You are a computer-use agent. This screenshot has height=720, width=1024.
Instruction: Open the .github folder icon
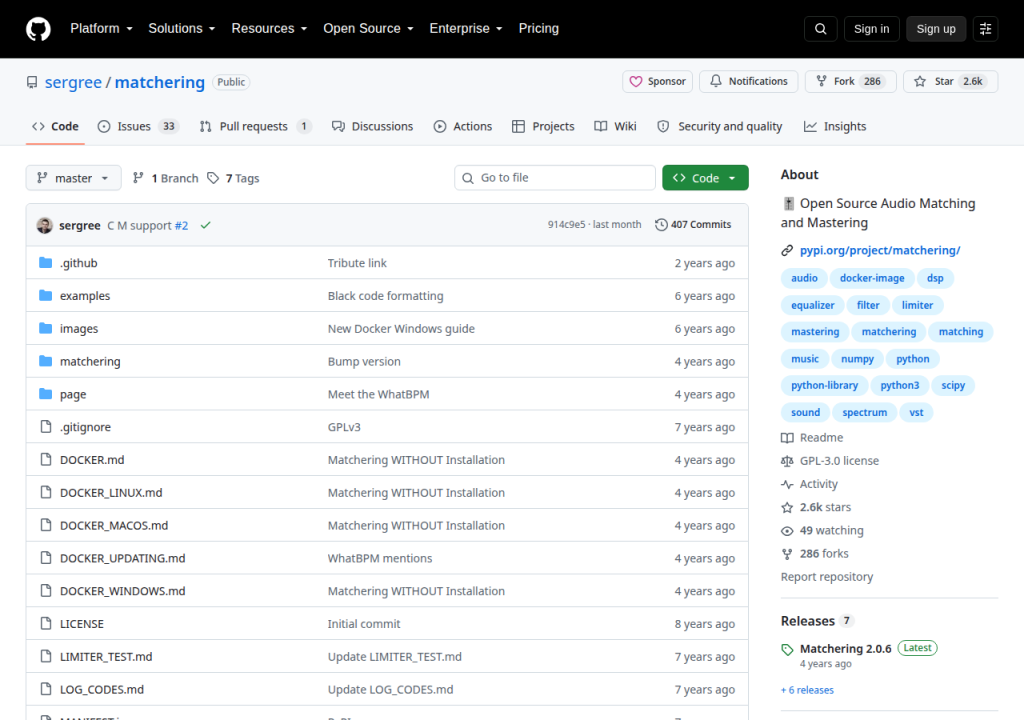(x=45, y=263)
